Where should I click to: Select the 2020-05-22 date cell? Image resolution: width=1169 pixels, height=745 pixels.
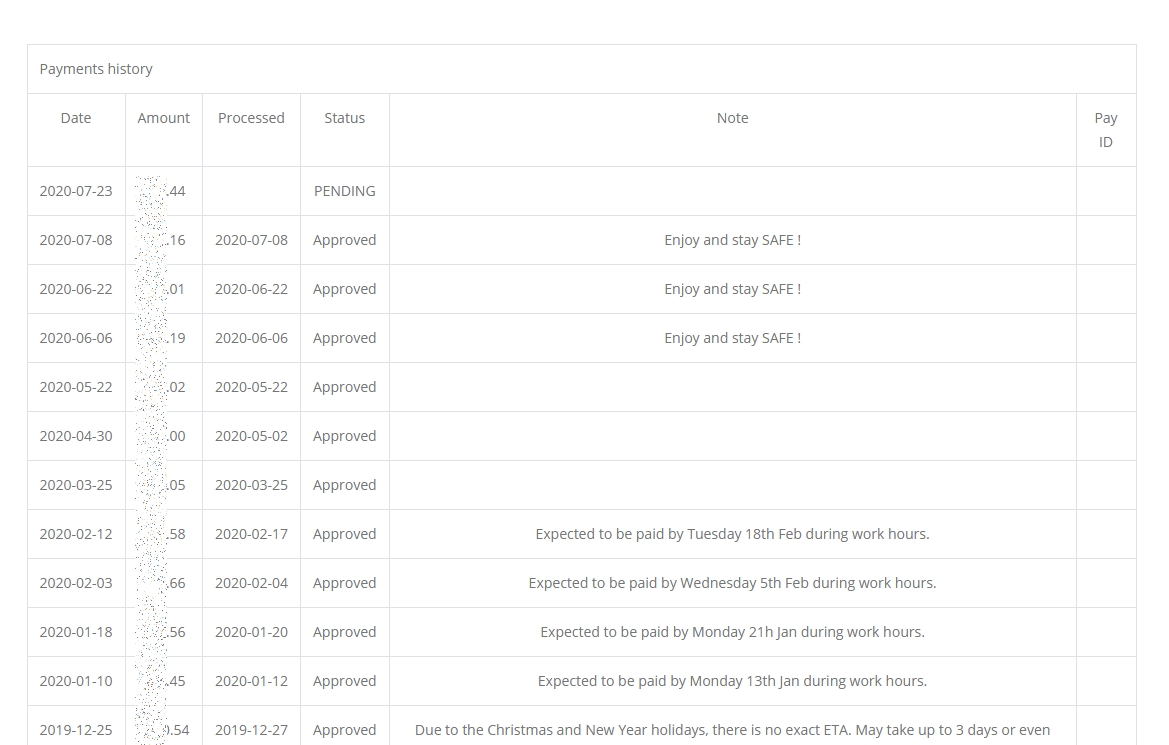coord(76,387)
